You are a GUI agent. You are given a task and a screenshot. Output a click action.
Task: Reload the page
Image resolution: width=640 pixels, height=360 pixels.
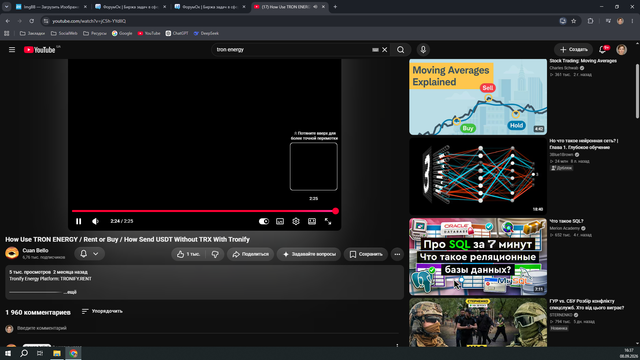[x=31, y=21]
